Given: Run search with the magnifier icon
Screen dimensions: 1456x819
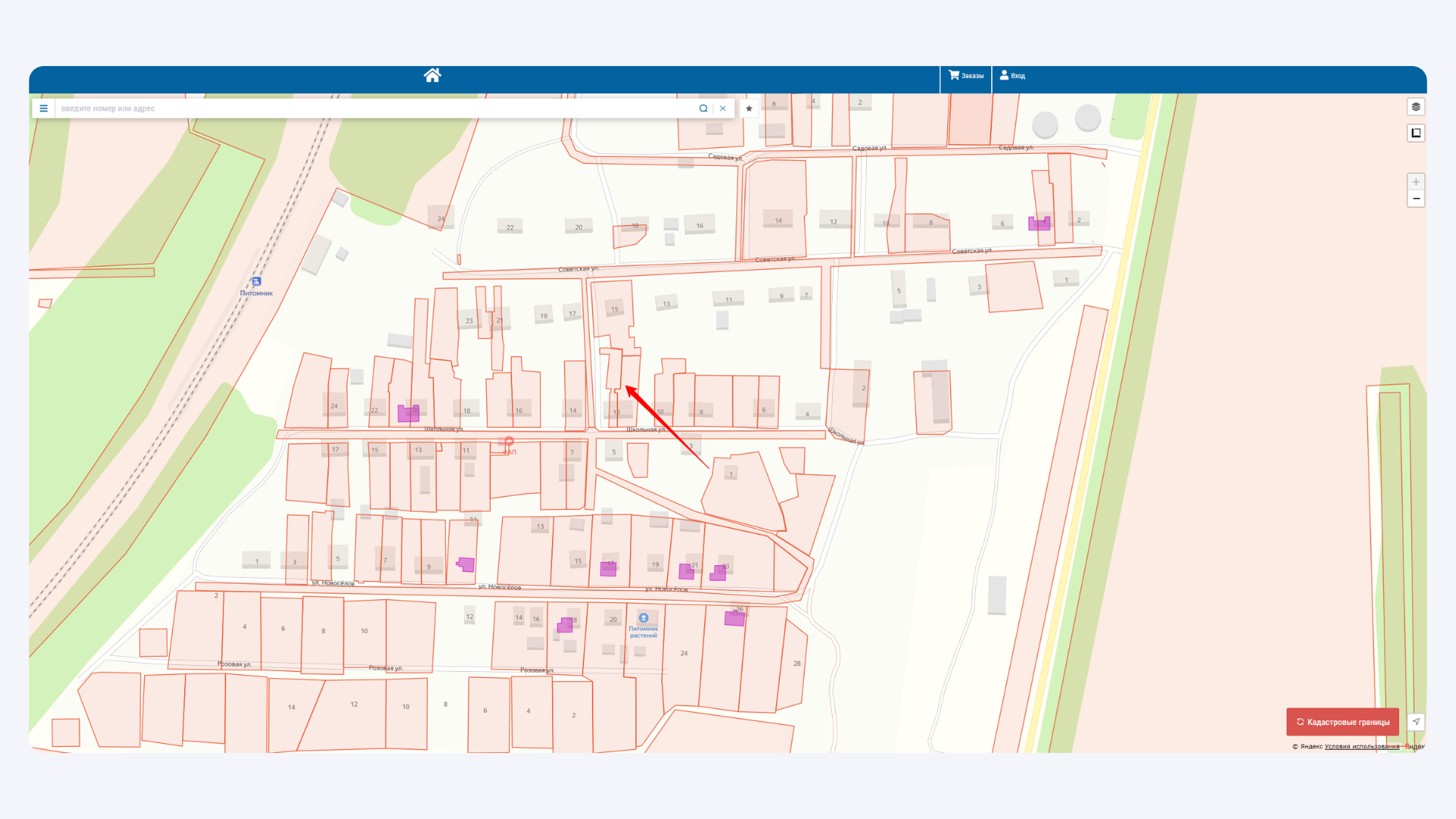Looking at the screenshot, I should point(703,108).
